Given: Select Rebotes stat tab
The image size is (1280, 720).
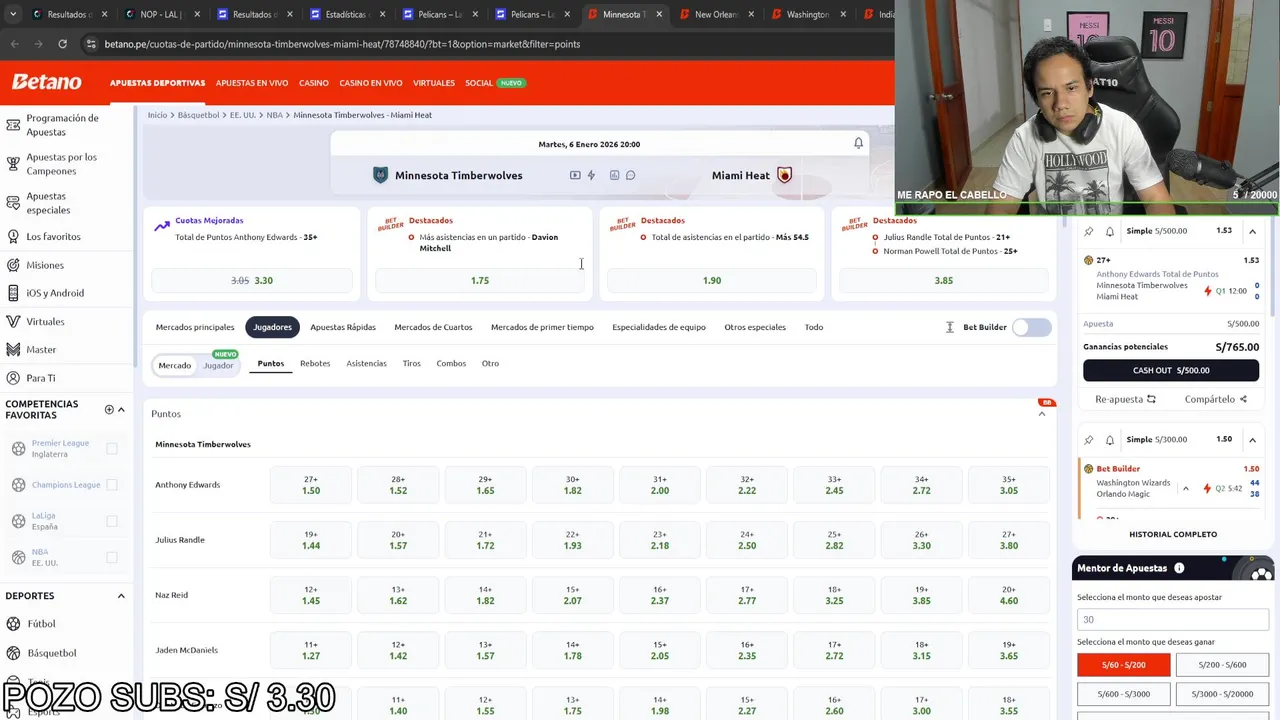Looking at the screenshot, I should pyautogui.click(x=315, y=363).
